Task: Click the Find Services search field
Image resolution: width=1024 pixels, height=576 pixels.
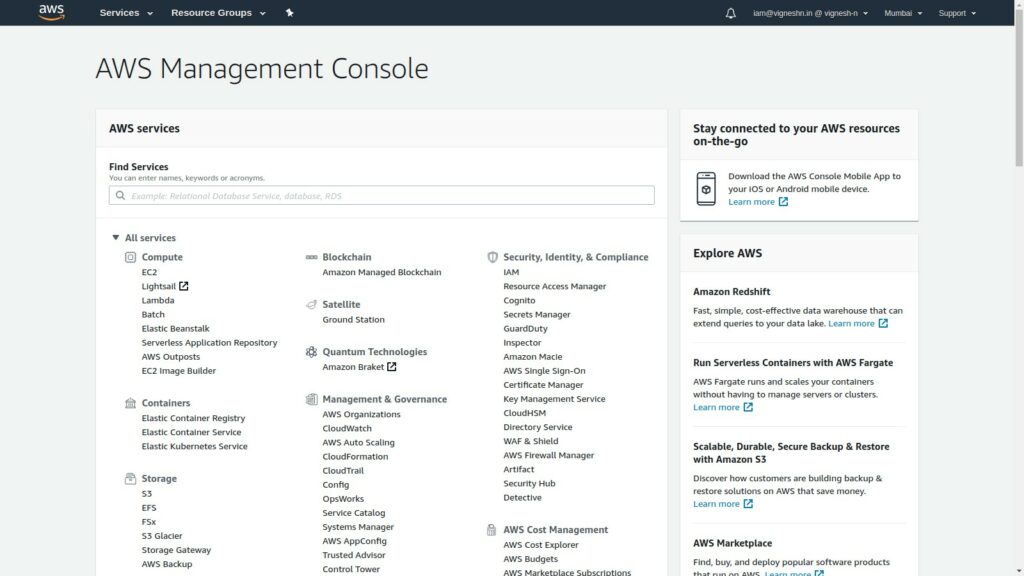Action: point(381,195)
